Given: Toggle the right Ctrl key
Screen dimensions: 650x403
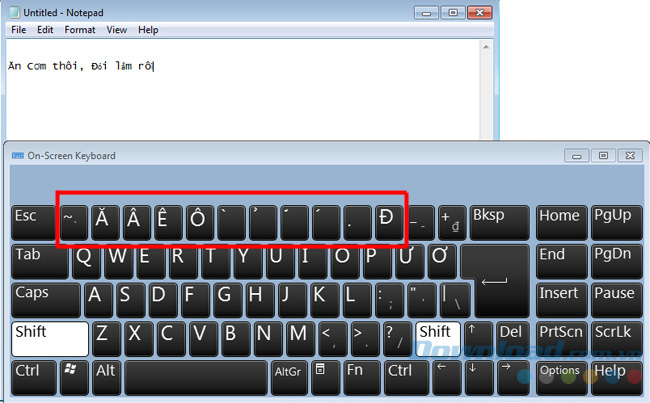Looking at the screenshot, I should 406,377.
